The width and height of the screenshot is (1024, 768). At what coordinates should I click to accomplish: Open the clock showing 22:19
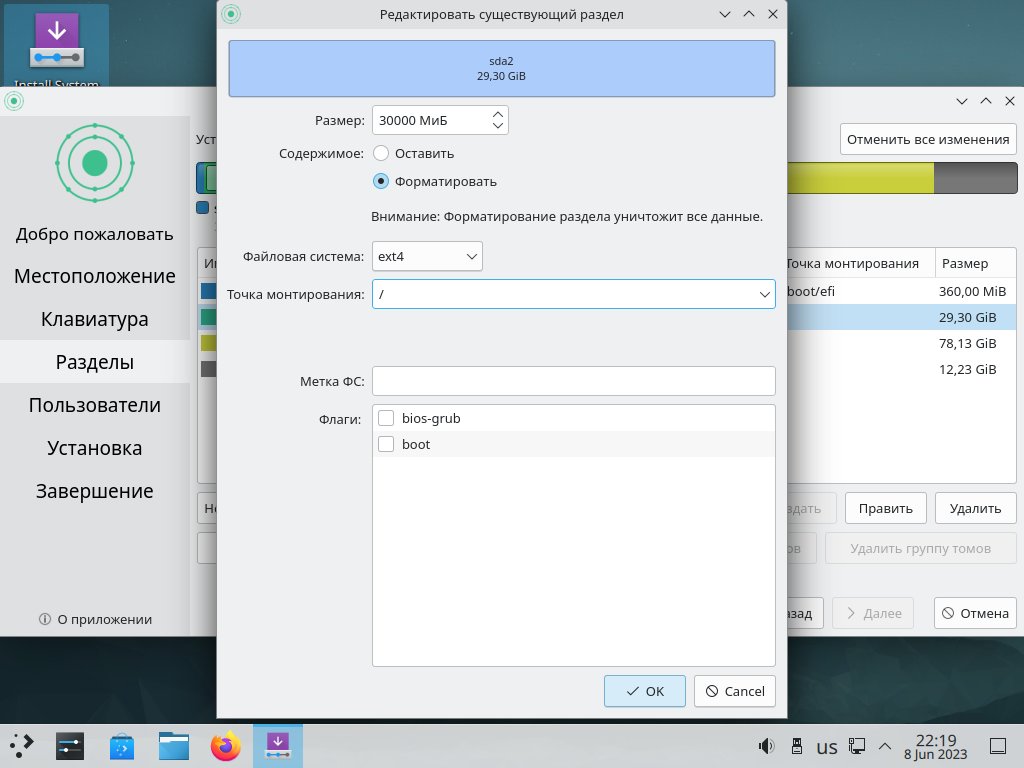[936, 746]
